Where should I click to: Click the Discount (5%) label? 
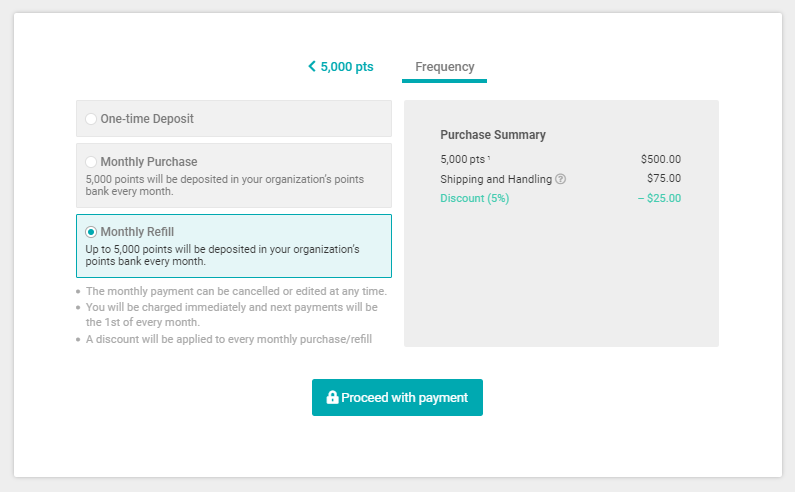coord(475,198)
